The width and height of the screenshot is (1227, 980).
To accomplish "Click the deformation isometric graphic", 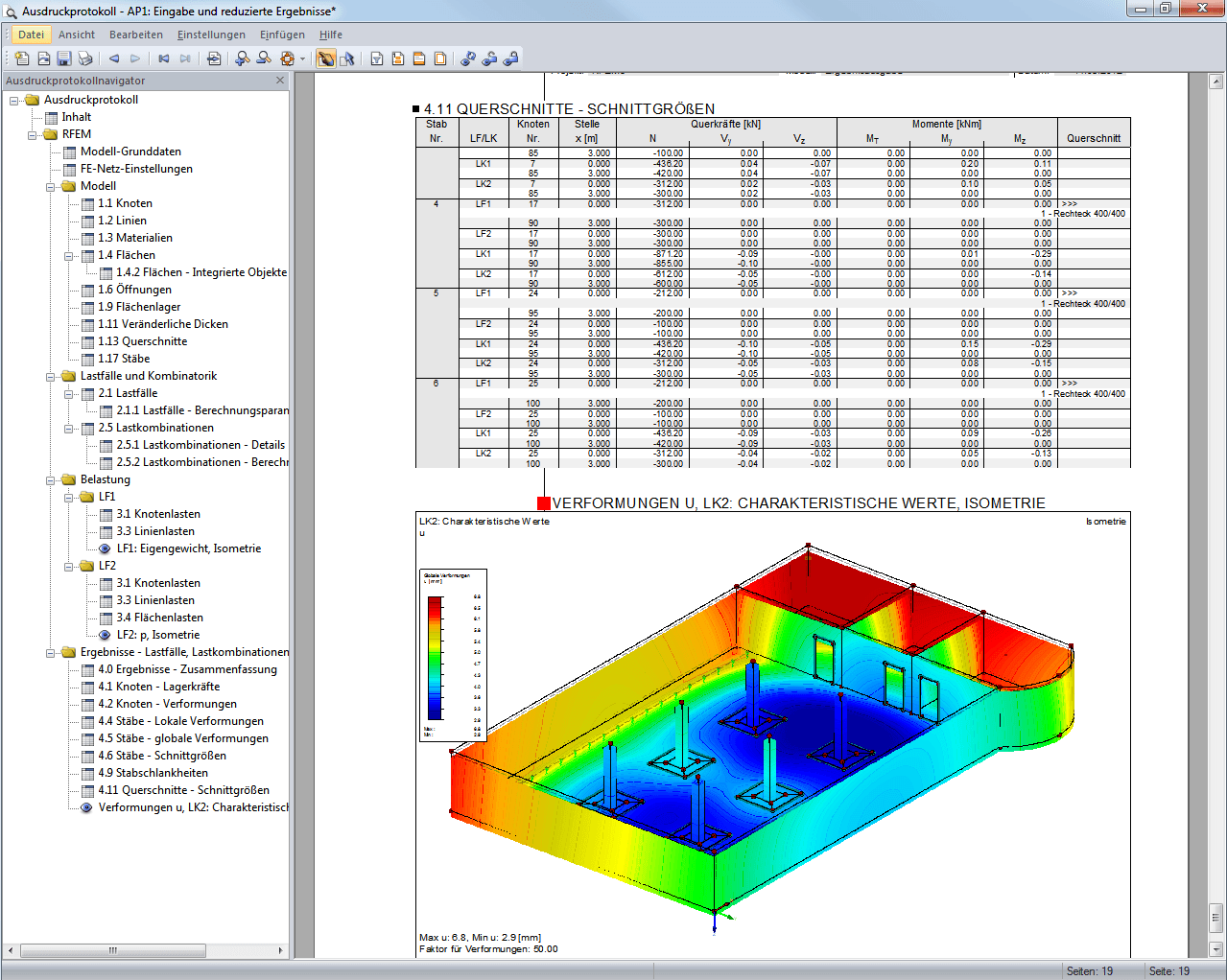I will click(x=773, y=734).
